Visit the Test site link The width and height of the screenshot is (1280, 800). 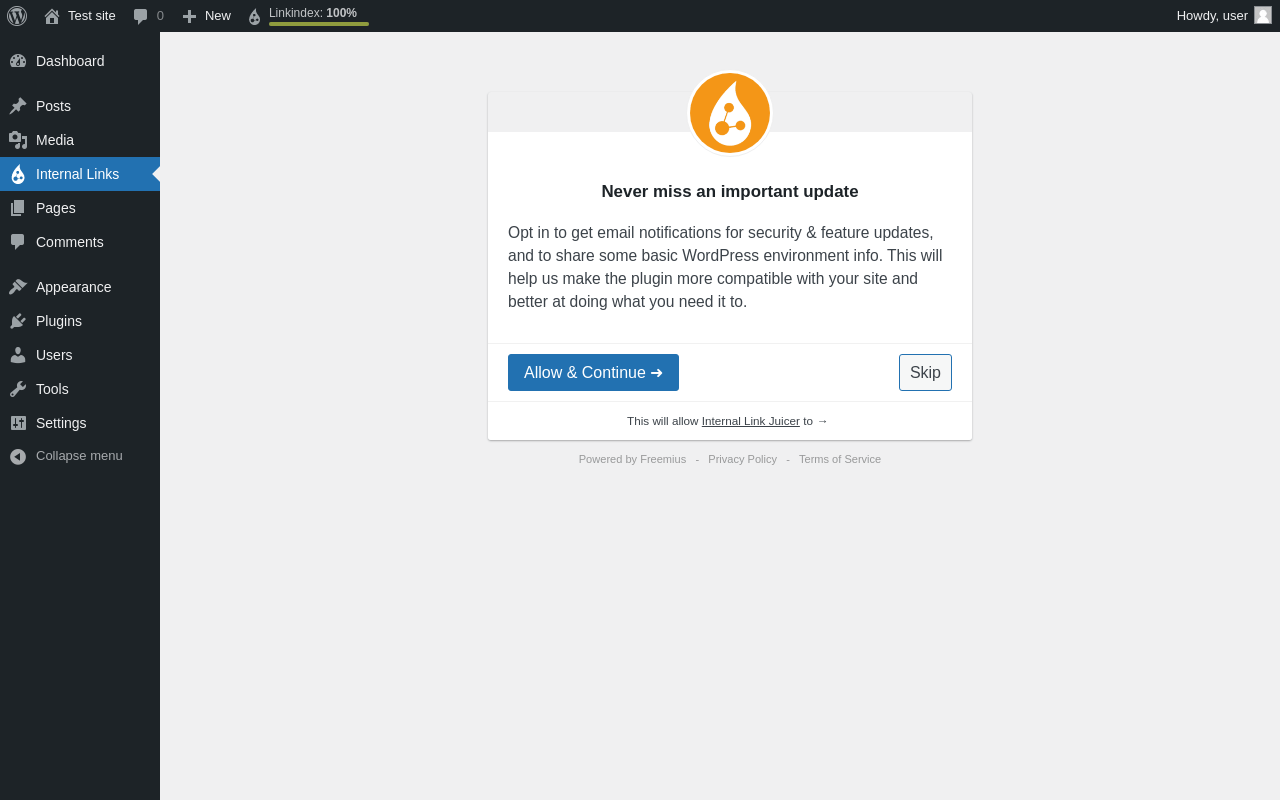[x=92, y=16]
